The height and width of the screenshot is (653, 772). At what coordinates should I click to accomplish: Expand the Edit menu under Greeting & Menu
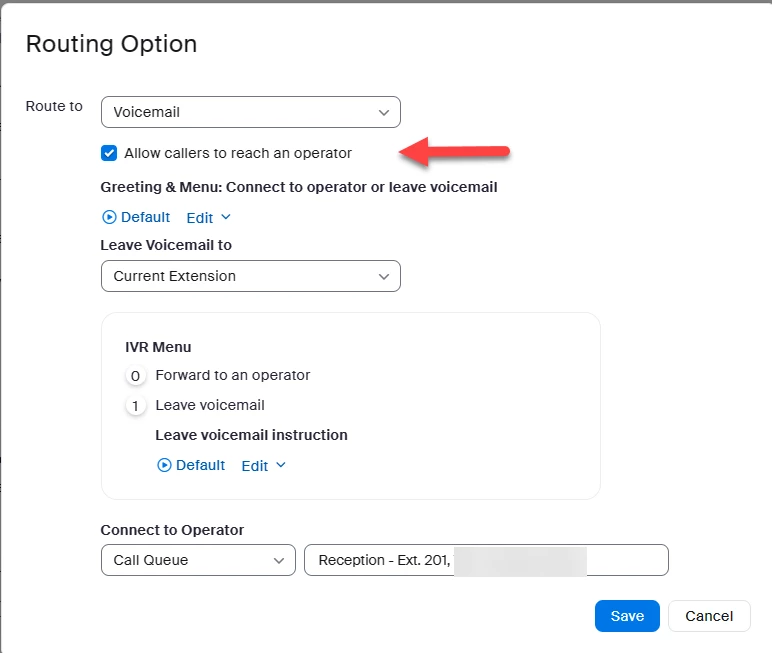click(208, 217)
